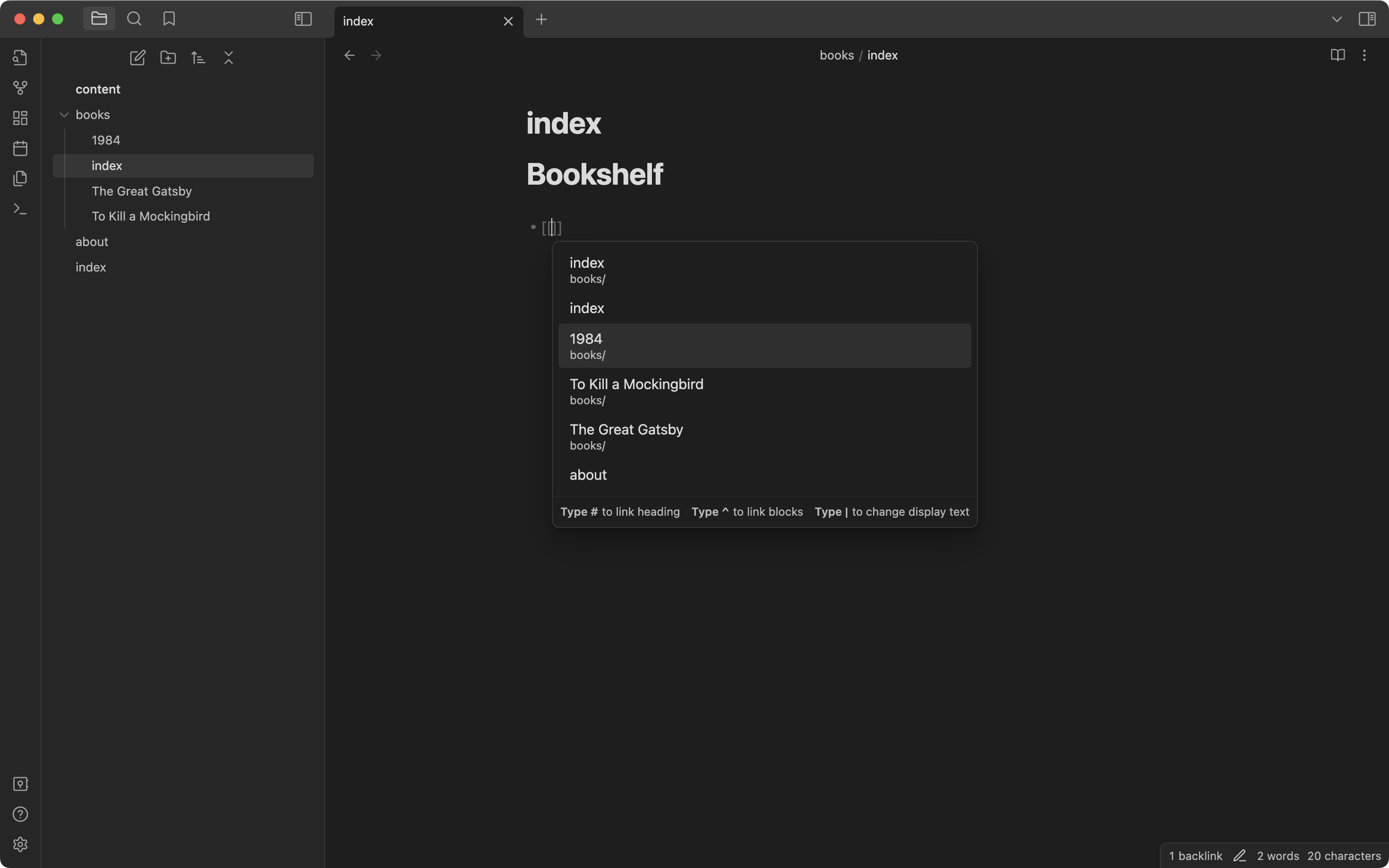This screenshot has width=1389, height=868.
Task: Click the new note/edit icon in sidebar
Action: (137, 57)
